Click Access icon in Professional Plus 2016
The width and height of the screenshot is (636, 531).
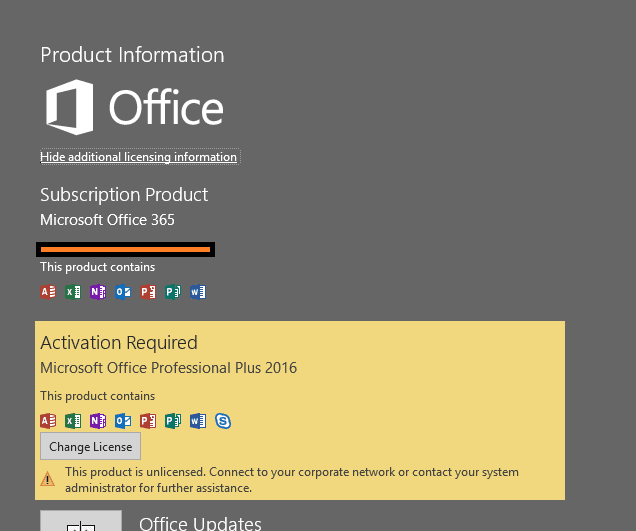[x=48, y=421]
